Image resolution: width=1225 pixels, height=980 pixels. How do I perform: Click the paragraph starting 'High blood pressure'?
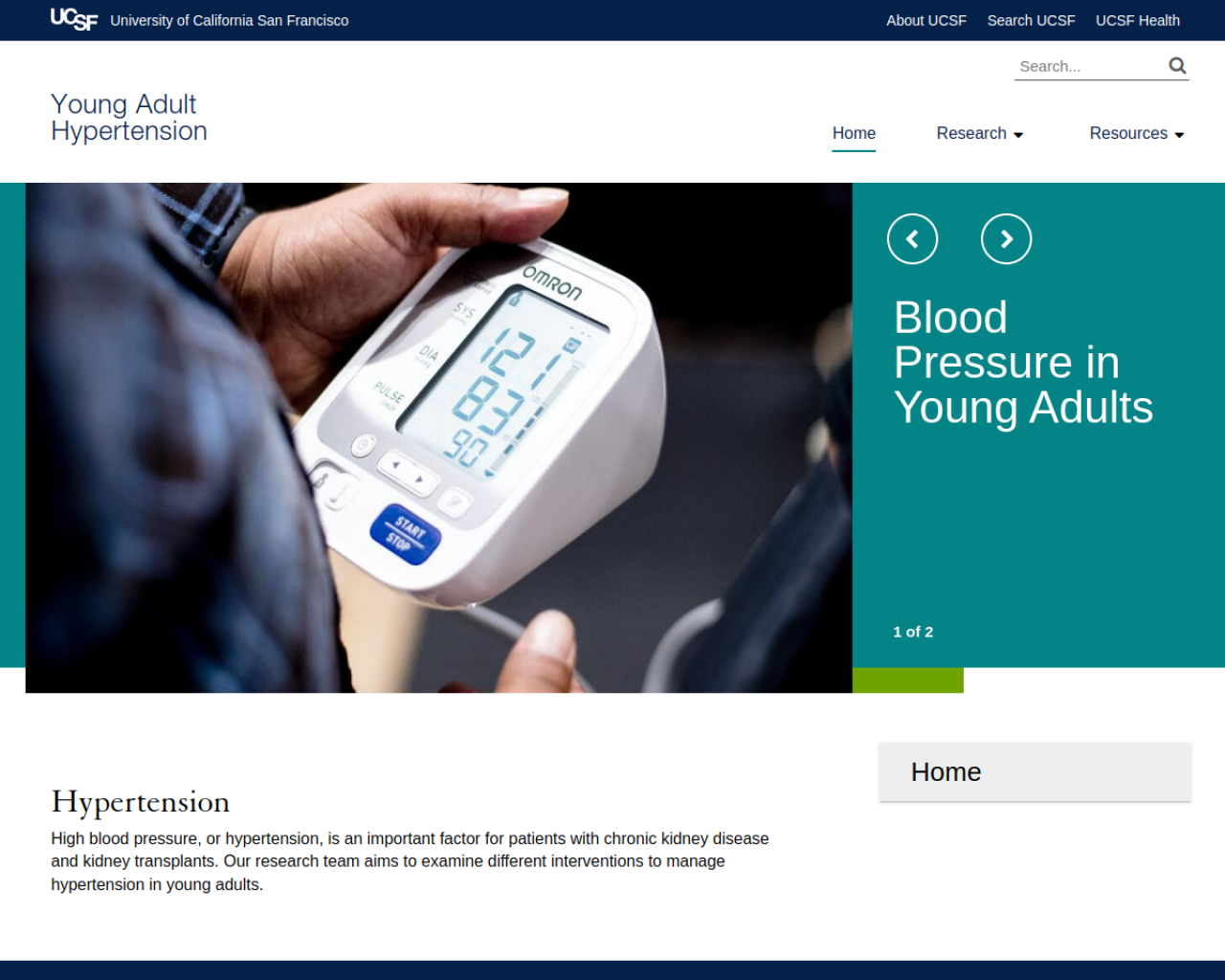tap(410, 861)
